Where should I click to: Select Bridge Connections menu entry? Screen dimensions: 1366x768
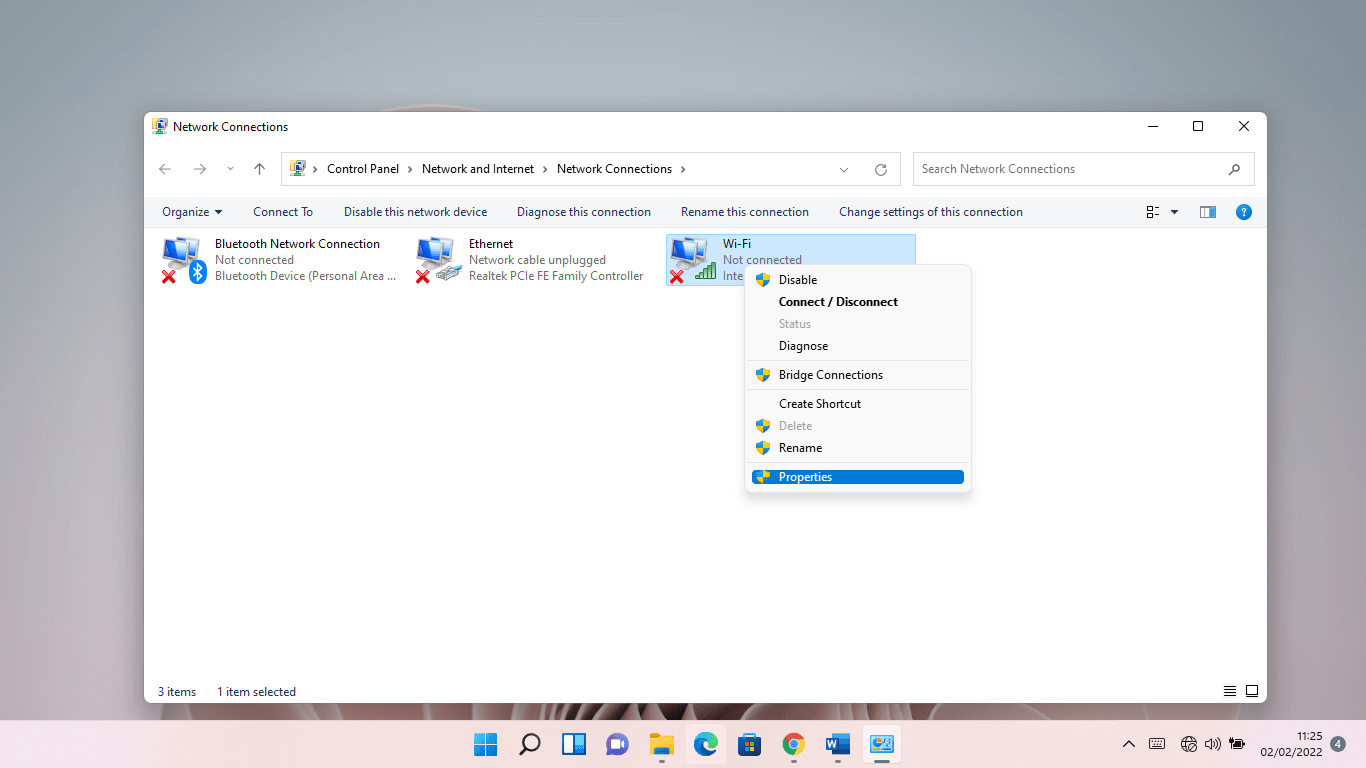point(857,375)
